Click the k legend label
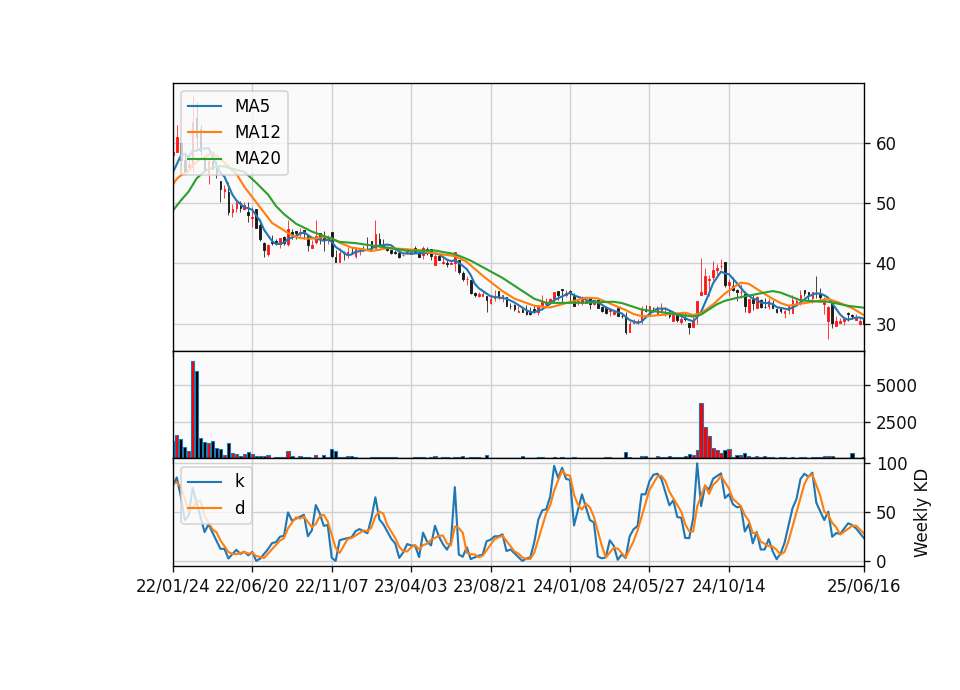960x690 pixels. coord(239,481)
